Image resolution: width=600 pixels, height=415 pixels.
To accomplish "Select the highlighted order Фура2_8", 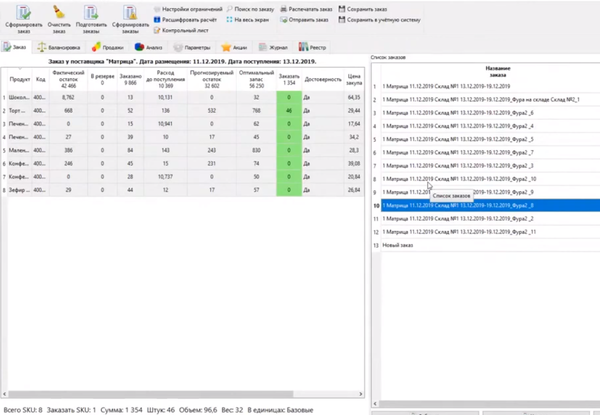I will 491,205.
